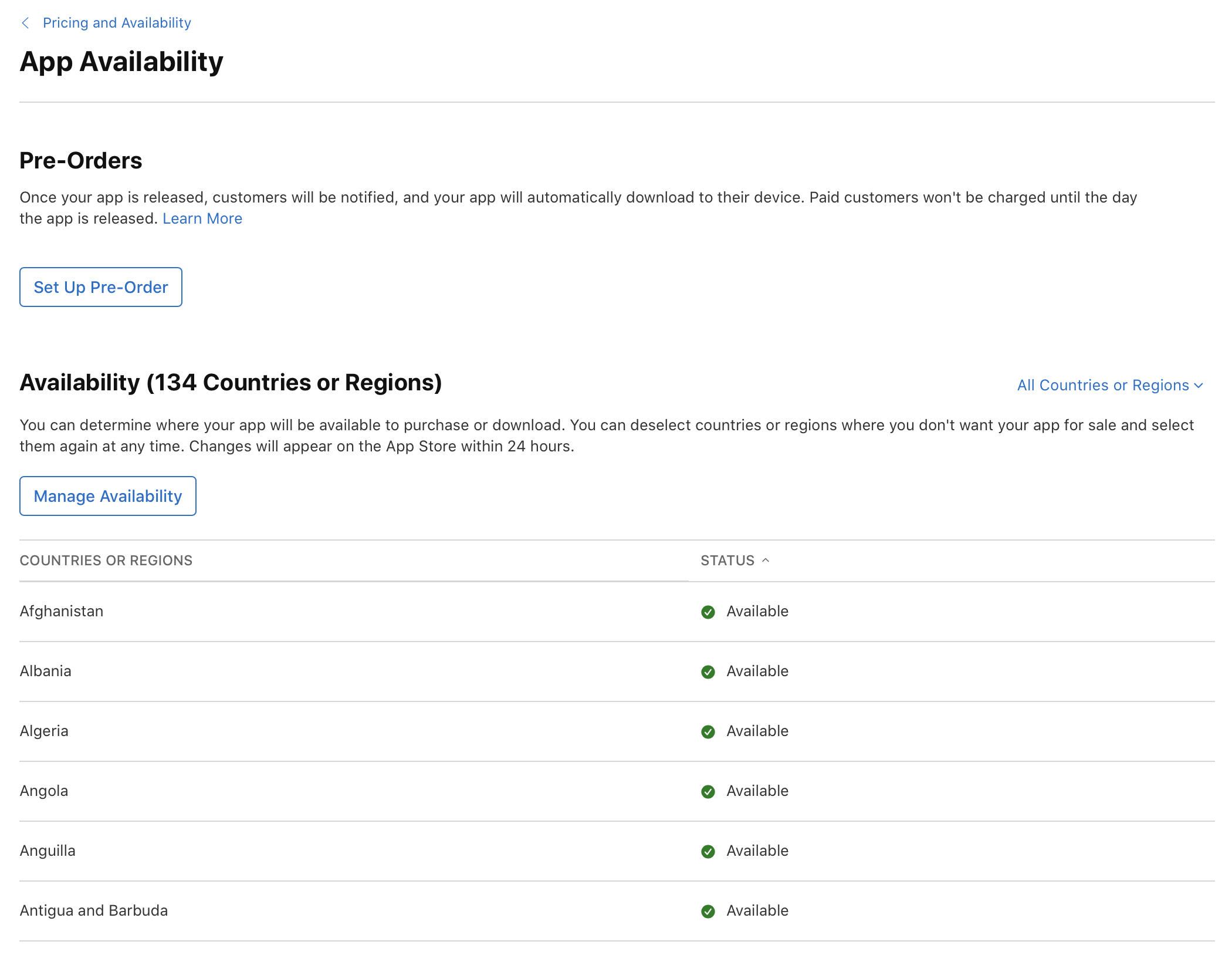
Task: Click the Learn More link about pre-orders
Action: [202, 218]
